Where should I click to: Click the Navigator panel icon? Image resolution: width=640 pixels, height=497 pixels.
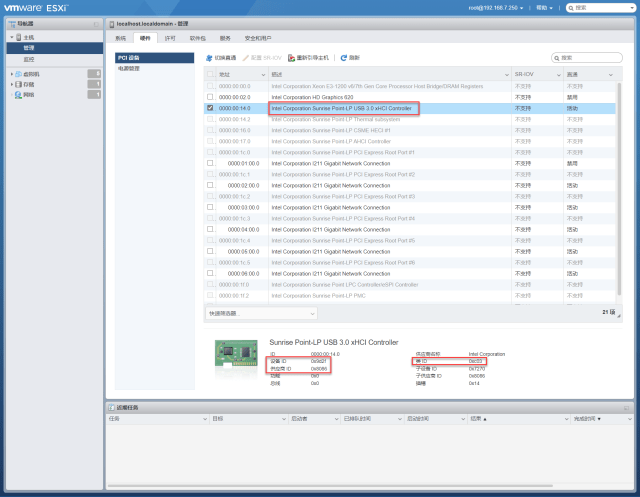pos(12,24)
